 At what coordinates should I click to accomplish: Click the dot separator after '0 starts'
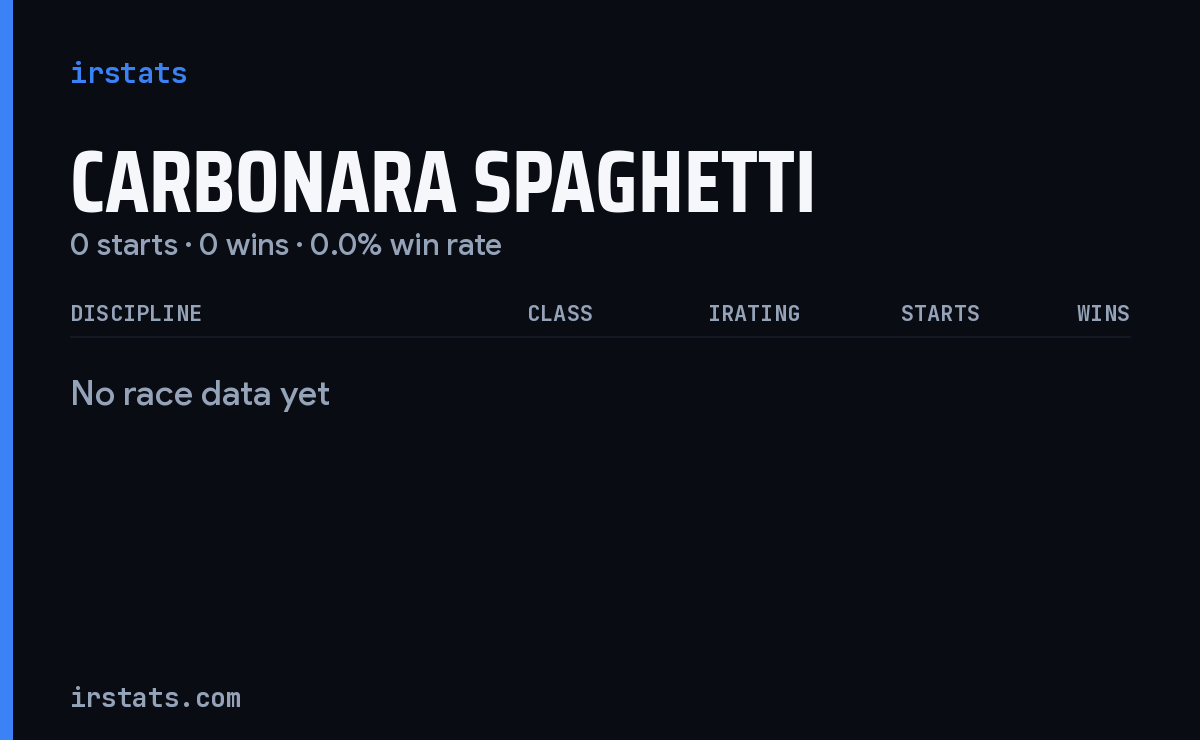[188, 246]
